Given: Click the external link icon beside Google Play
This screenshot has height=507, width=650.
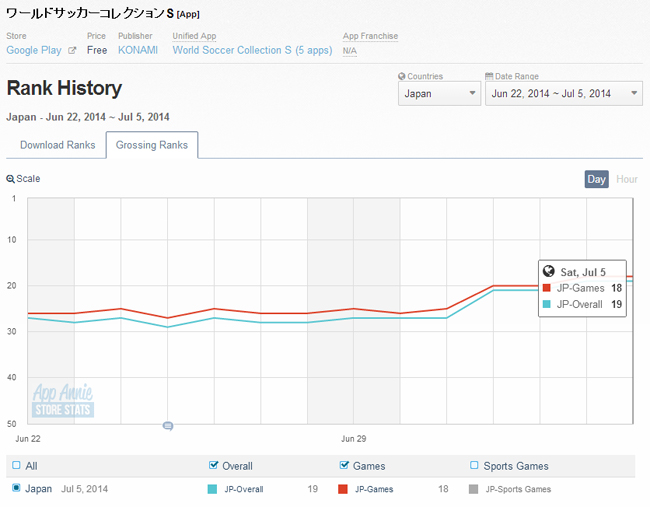Looking at the screenshot, I should coord(72,51).
